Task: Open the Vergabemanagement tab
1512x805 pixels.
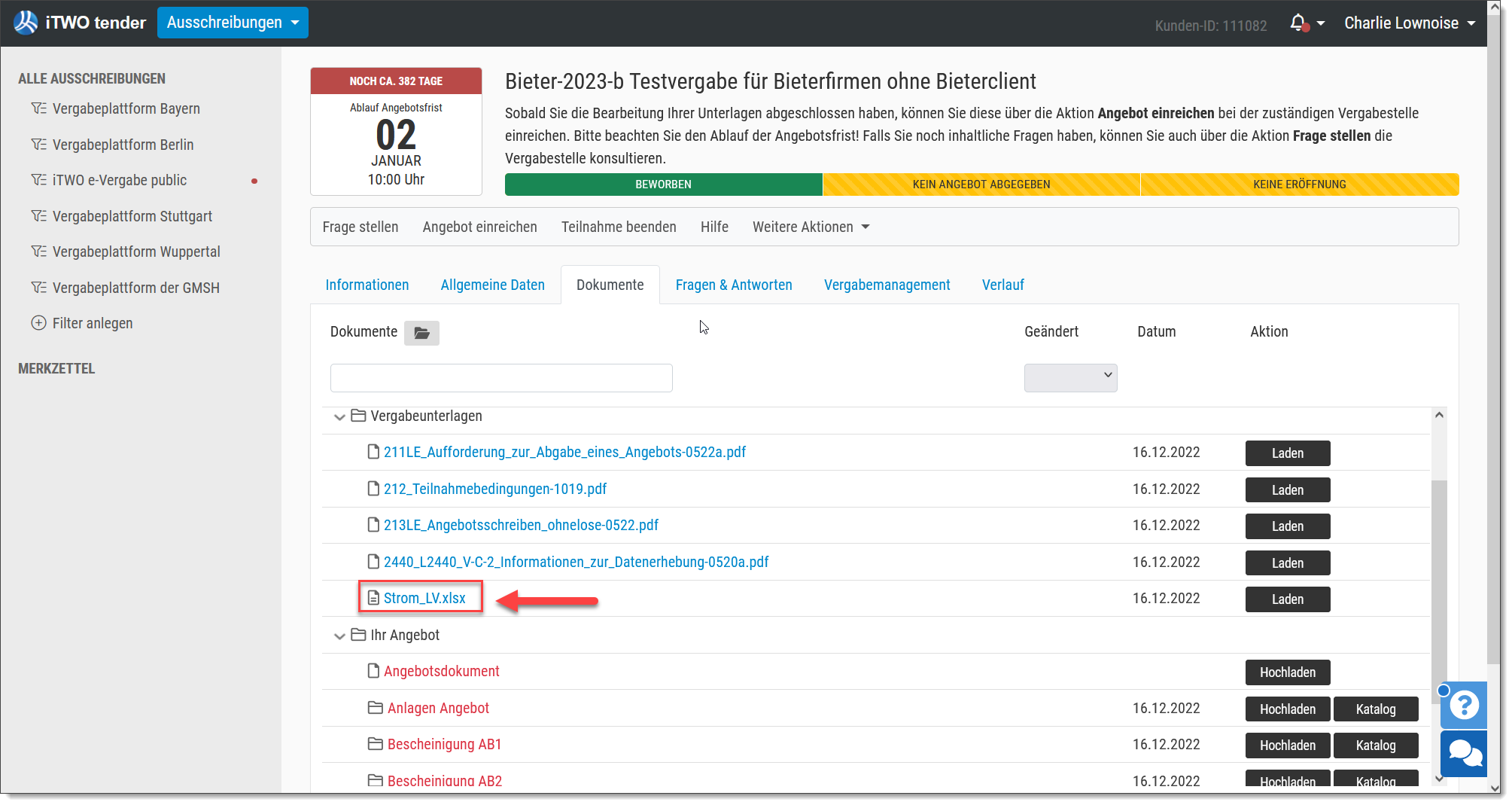Action: point(887,285)
